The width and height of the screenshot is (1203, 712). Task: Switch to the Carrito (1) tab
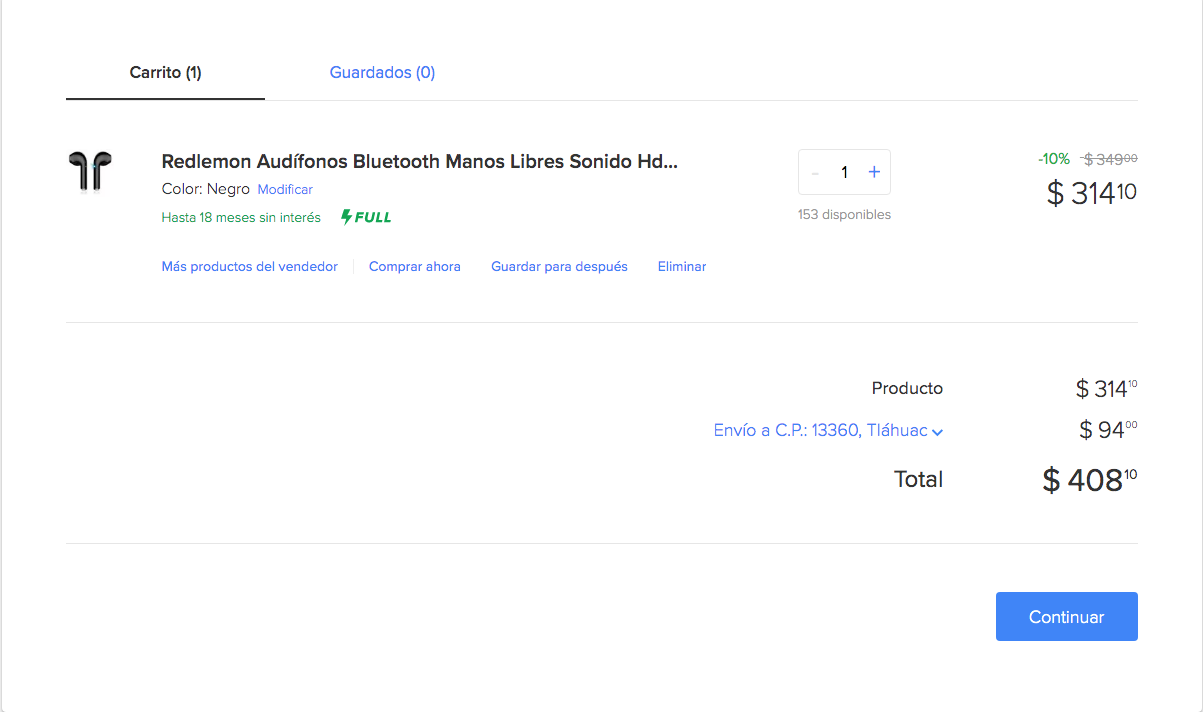pos(165,73)
